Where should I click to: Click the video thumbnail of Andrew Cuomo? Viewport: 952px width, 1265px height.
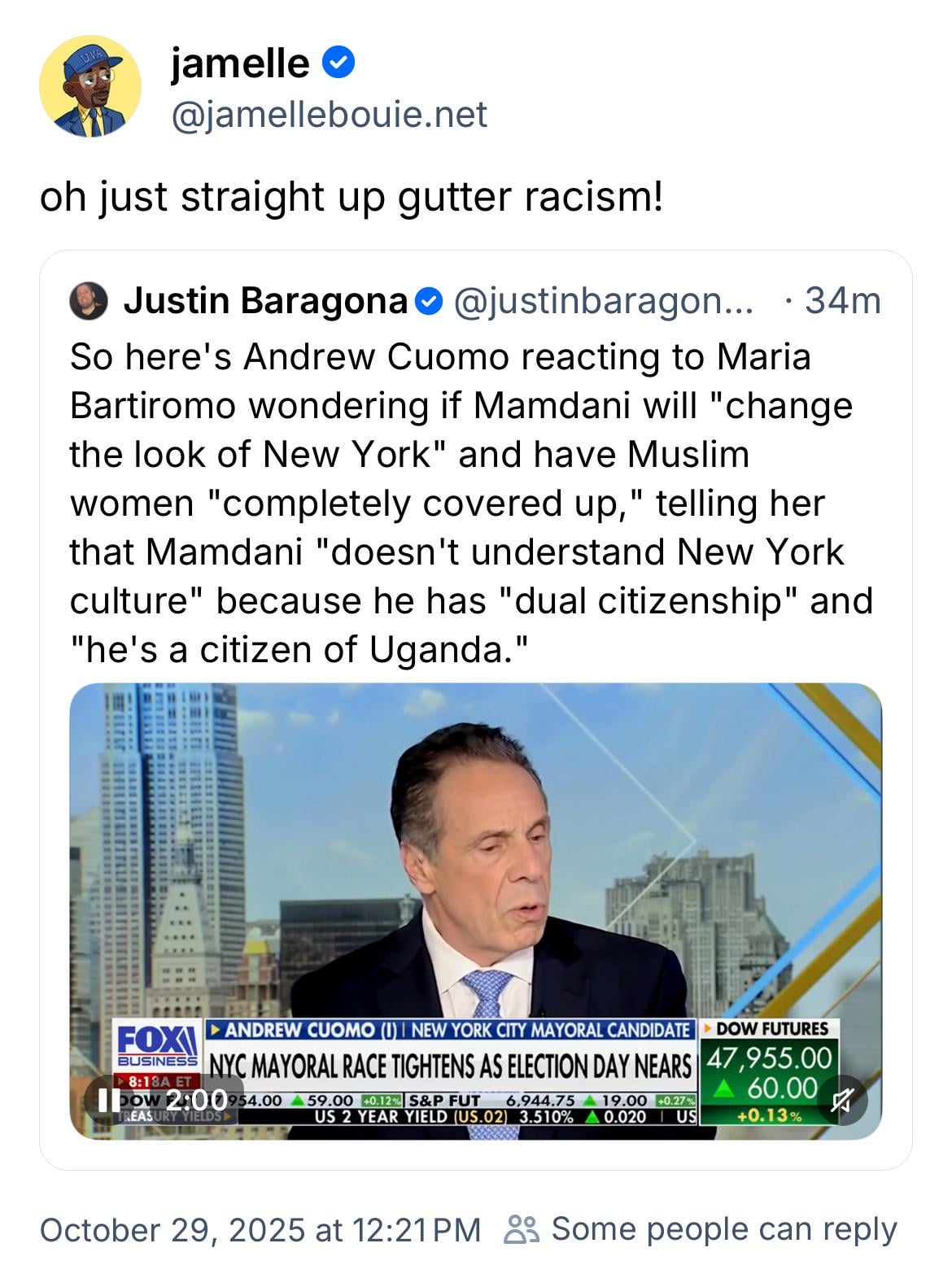[x=475, y=911]
